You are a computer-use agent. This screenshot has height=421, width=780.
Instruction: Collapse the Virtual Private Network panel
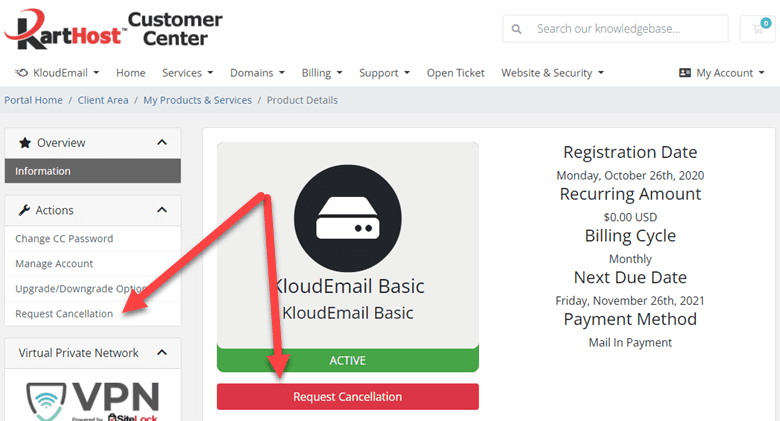pyautogui.click(x=162, y=352)
